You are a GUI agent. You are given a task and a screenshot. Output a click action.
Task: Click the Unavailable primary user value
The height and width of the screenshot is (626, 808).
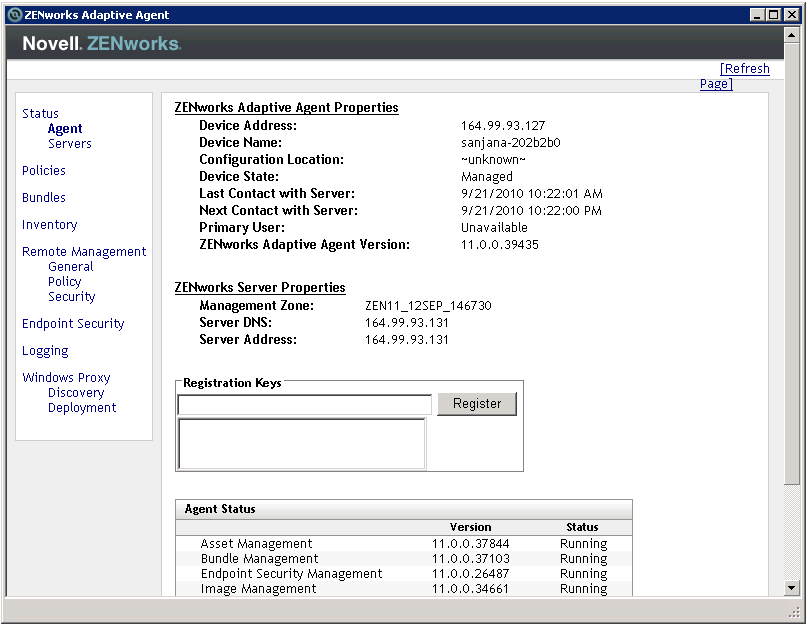pos(494,228)
